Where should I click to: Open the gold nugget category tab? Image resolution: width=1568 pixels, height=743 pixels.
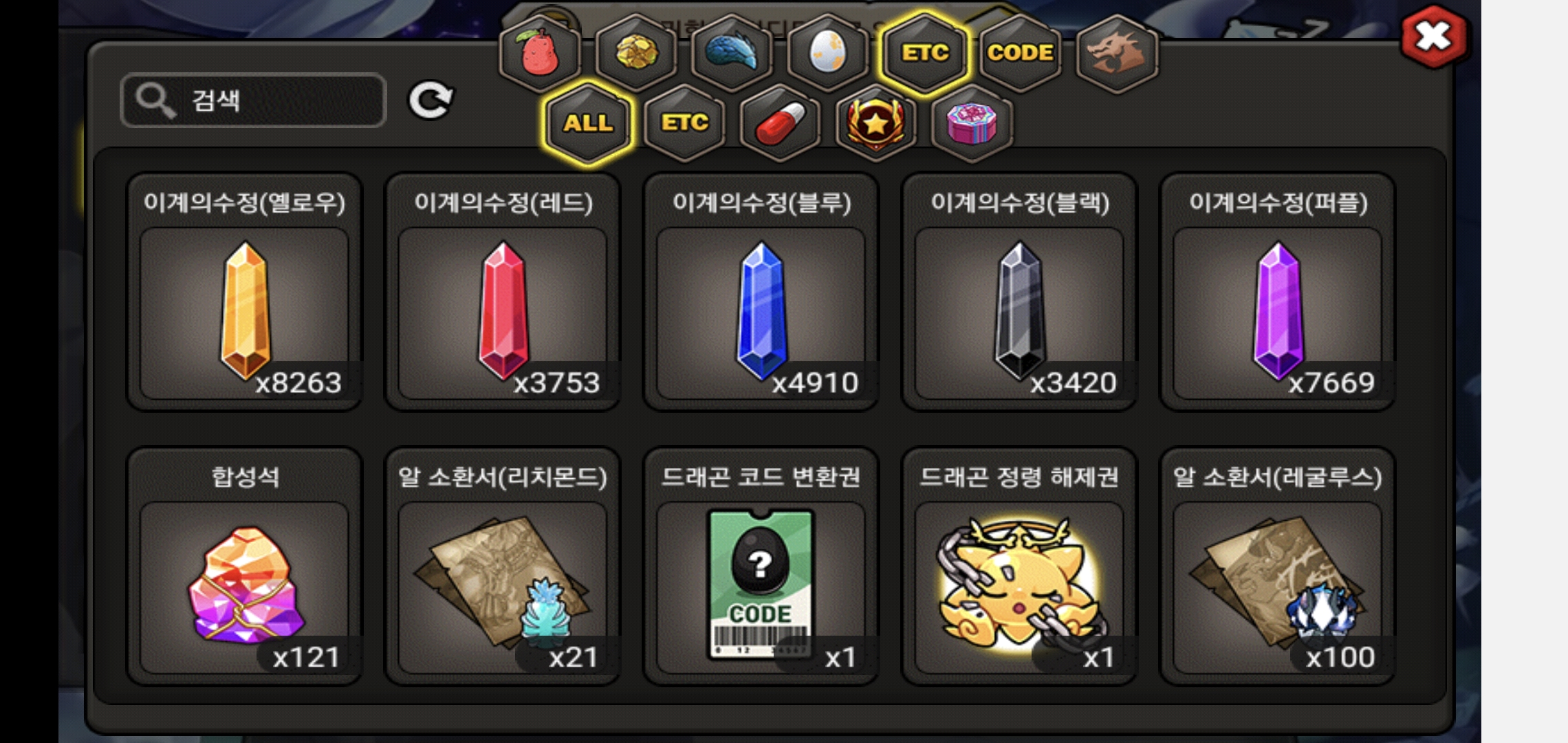point(636,53)
